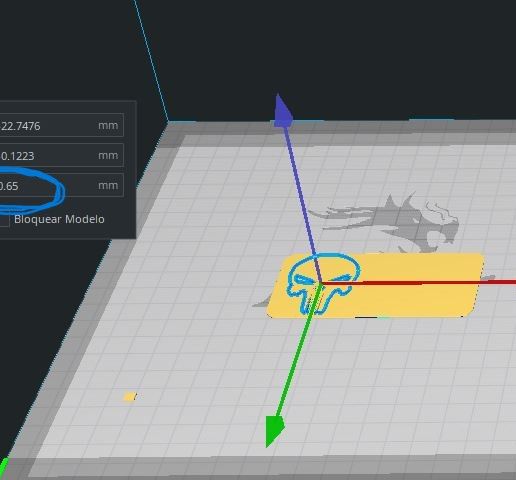
Task: Enable the Bloquear Modelo checkbox
Action: click(x=4, y=220)
